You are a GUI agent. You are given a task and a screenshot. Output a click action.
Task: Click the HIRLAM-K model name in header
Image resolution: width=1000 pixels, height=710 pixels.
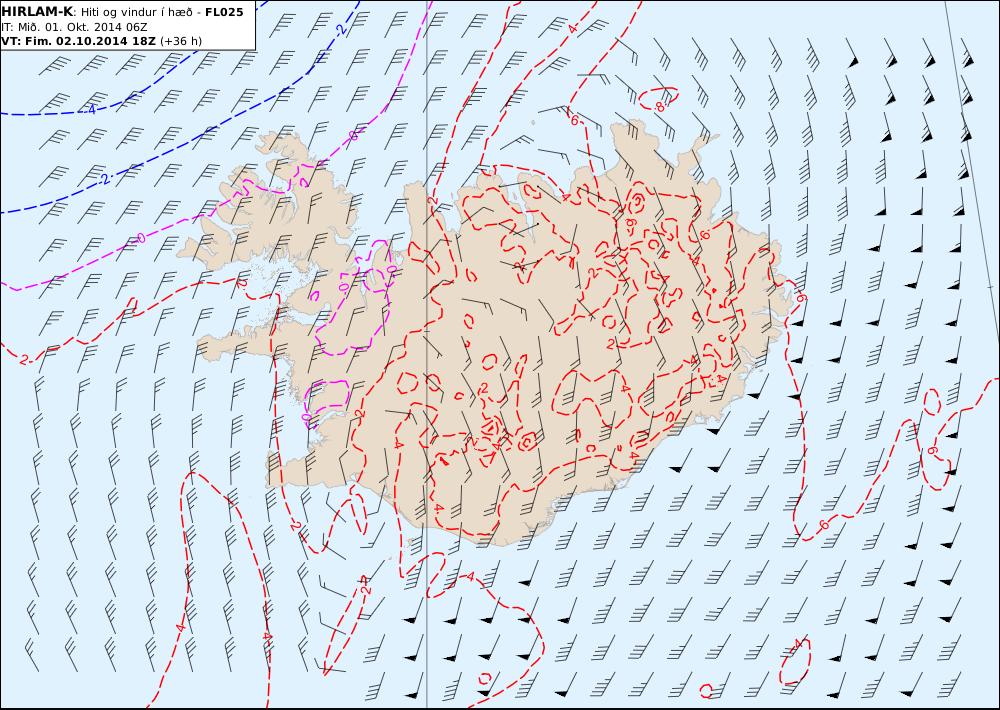tap(37, 11)
